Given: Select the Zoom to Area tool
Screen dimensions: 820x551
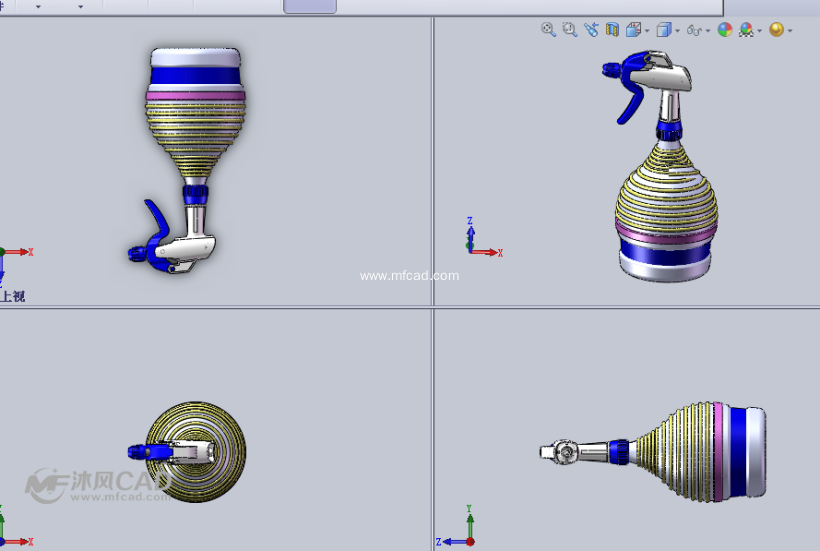Looking at the screenshot, I should [569, 30].
